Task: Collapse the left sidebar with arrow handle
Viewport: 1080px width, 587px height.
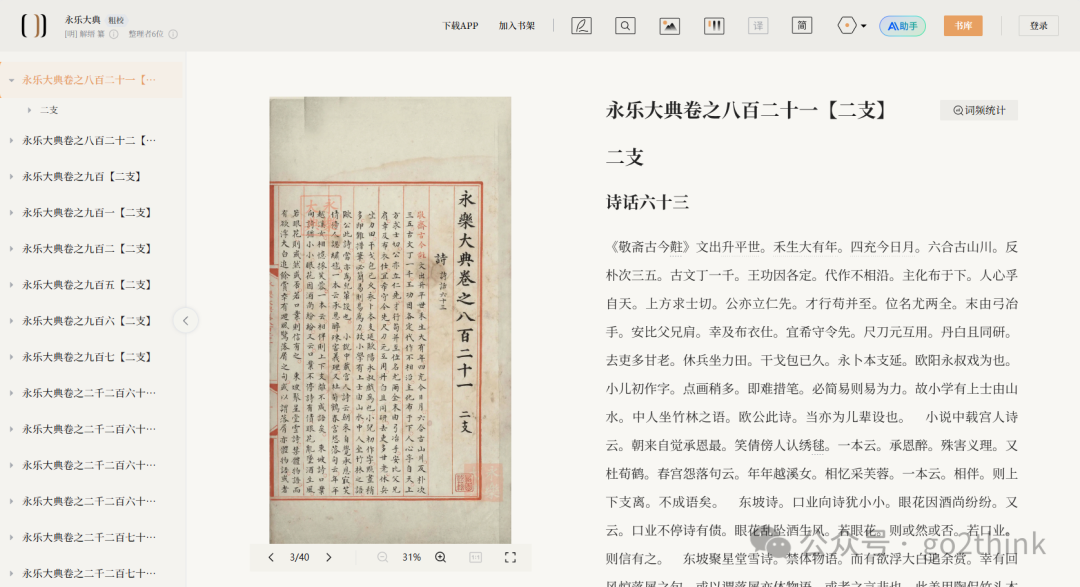Action: (185, 320)
